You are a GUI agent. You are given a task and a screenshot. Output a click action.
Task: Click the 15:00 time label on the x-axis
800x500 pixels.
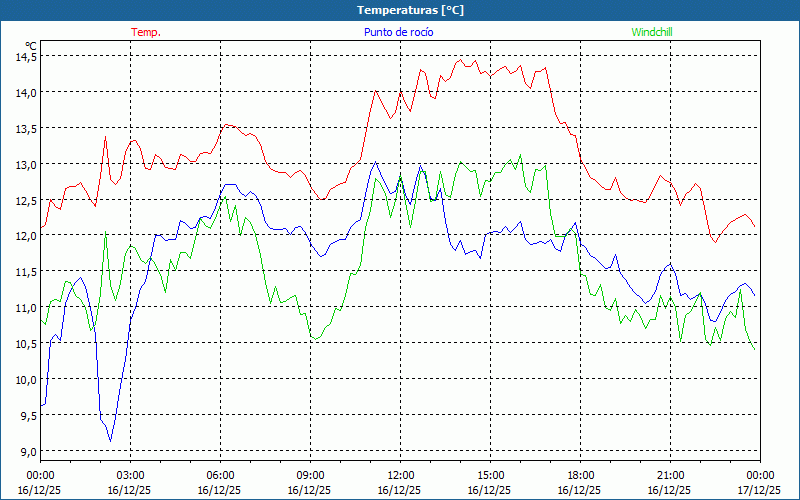(x=490, y=476)
